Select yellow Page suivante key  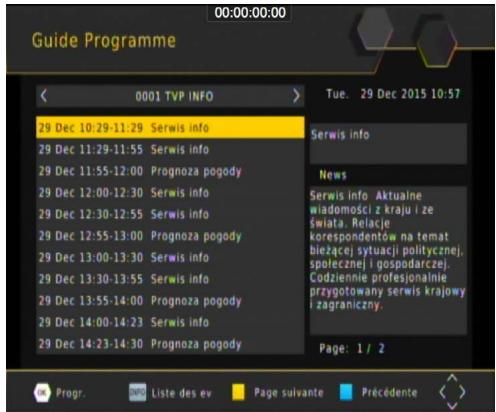[x=238, y=392]
